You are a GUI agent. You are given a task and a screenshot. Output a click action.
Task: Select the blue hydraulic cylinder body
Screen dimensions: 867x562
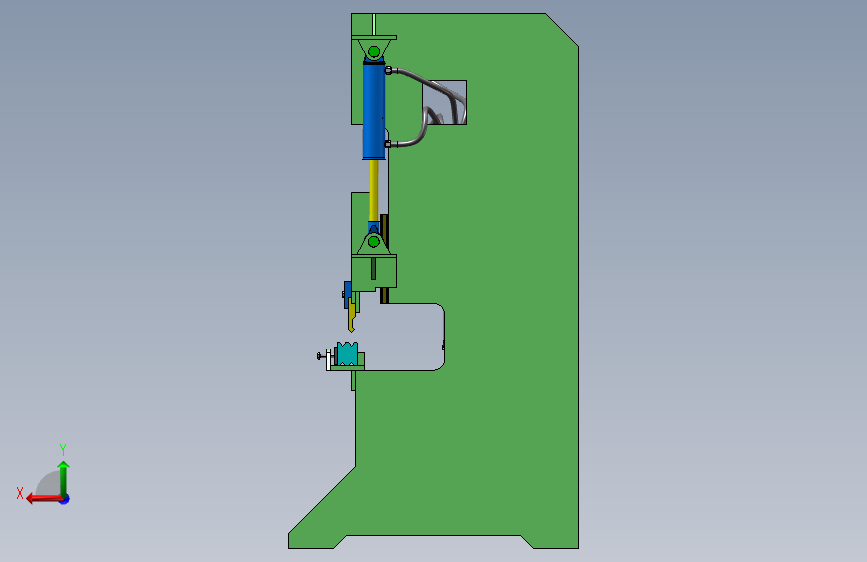point(374,111)
